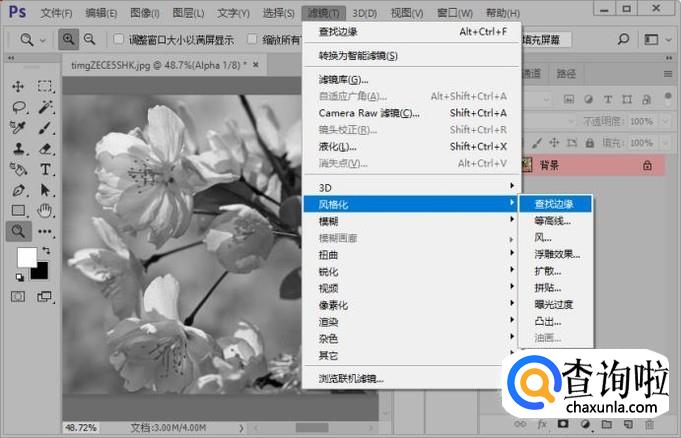The width and height of the screenshot is (681, 438).
Task: Click the black background color swatch
Action: pyautogui.click(x=41, y=272)
